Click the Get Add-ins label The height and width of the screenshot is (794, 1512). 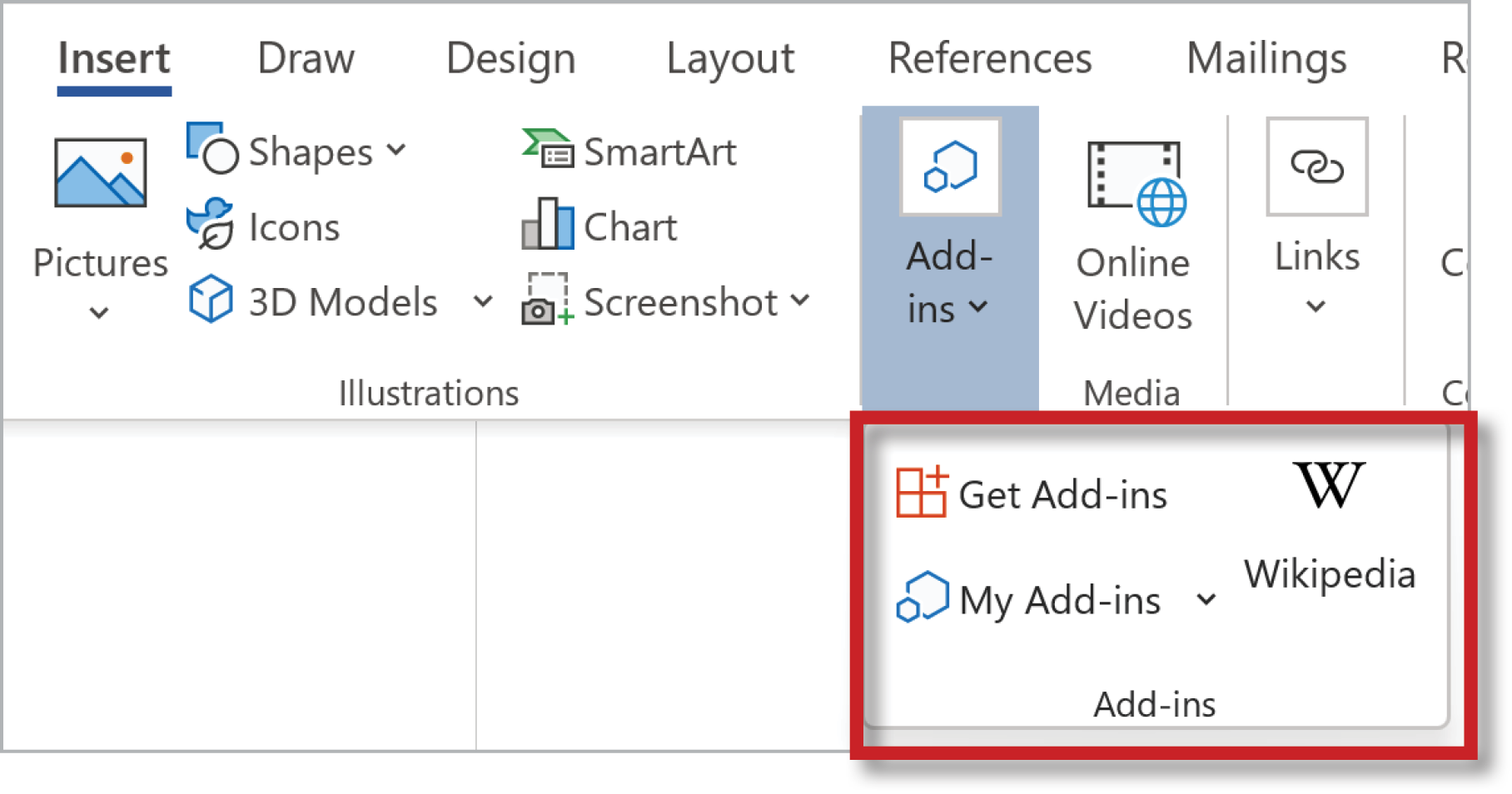(1063, 494)
